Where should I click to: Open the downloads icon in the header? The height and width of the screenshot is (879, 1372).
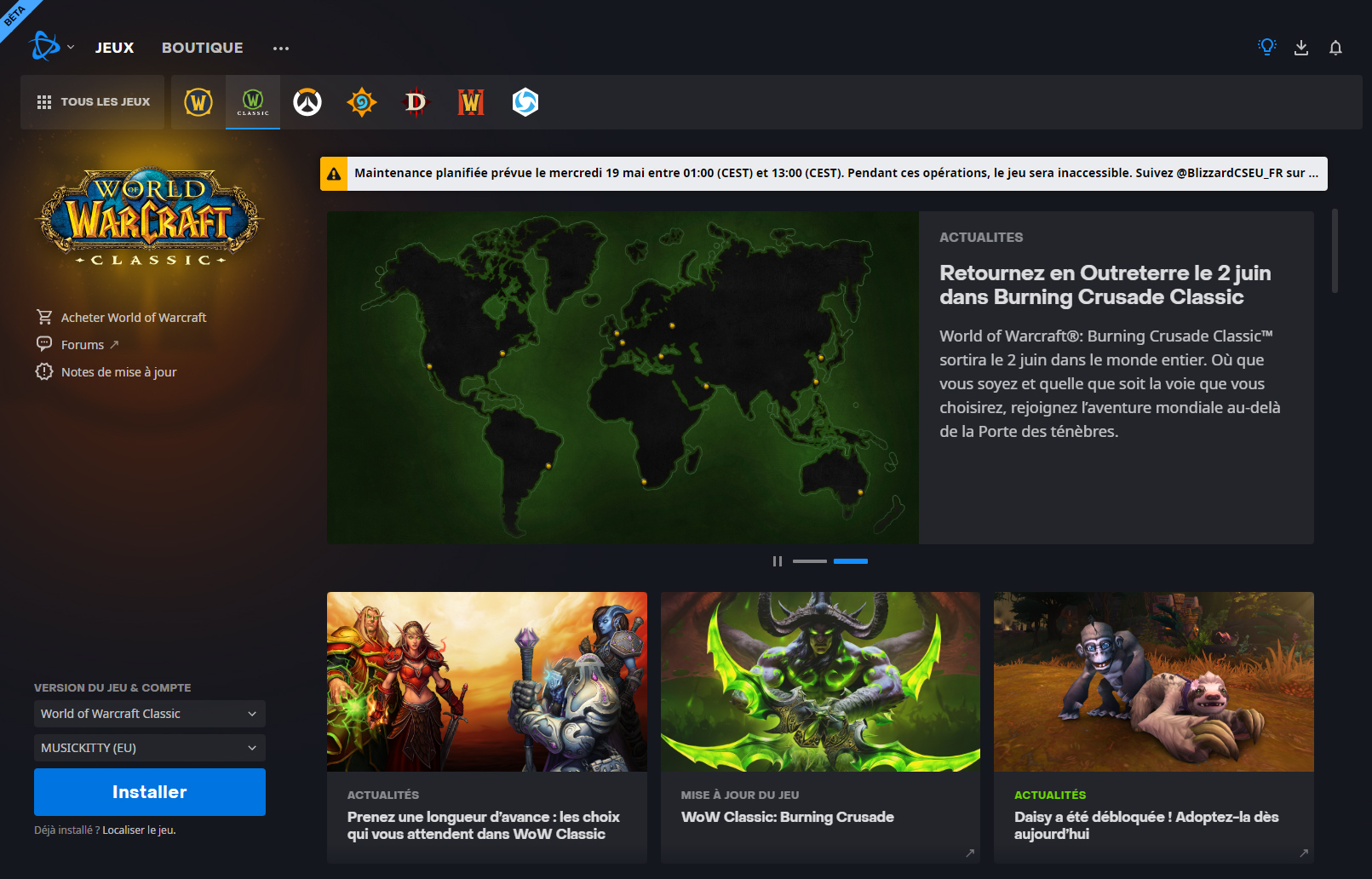[1300, 48]
